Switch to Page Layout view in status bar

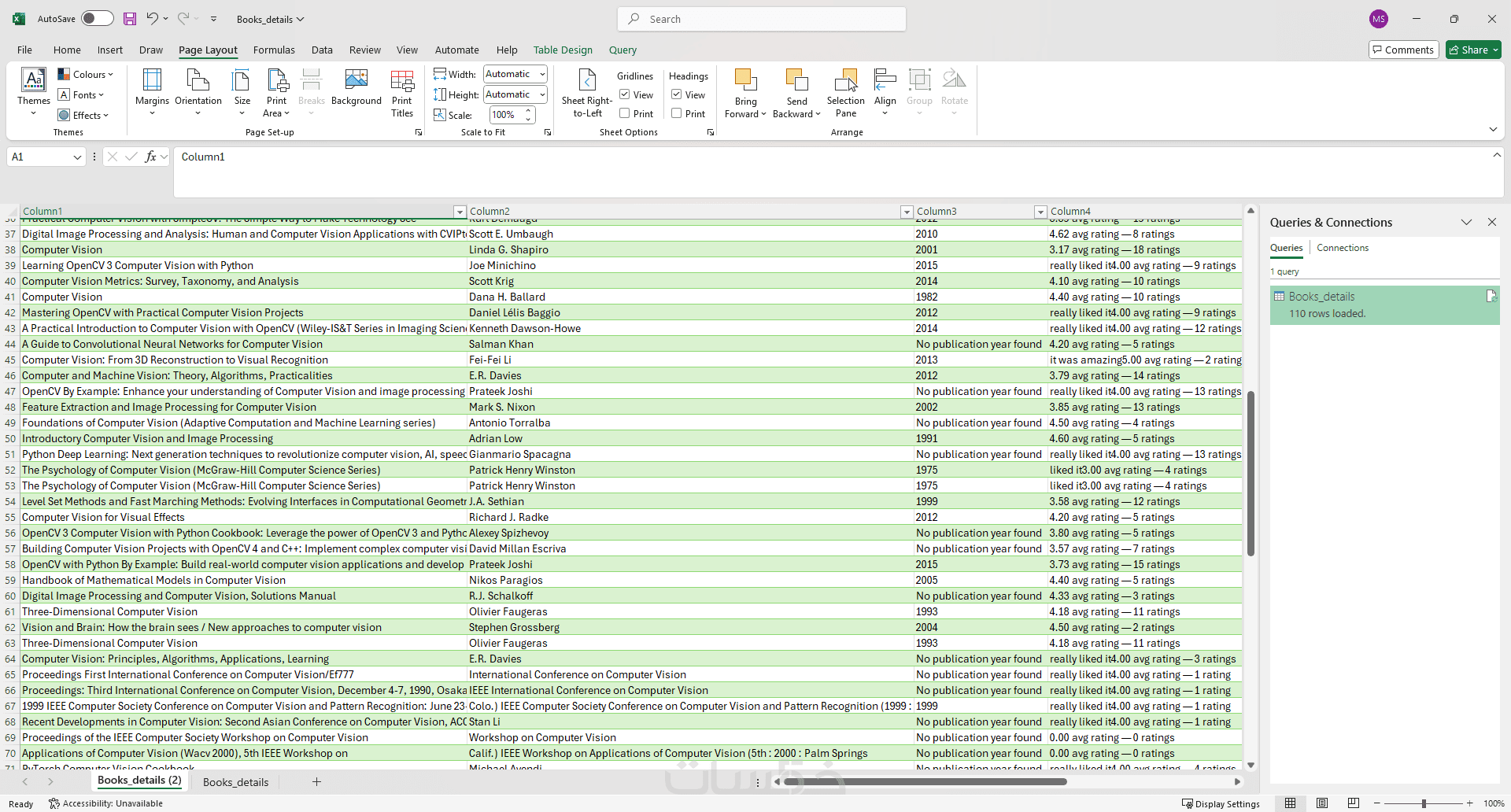[x=1322, y=803]
